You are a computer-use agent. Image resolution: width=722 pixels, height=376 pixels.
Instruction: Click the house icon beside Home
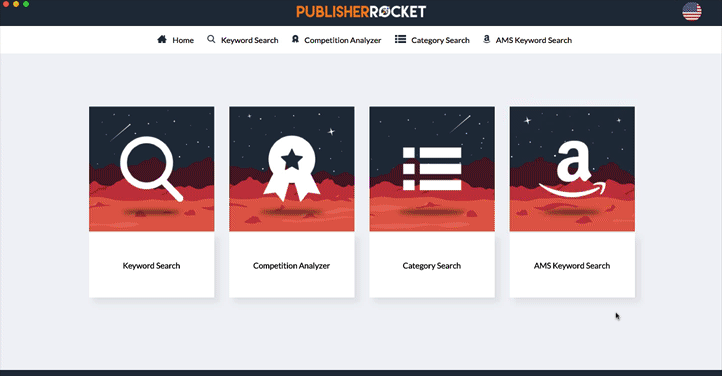pyautogui.click(x=162, y=40)
